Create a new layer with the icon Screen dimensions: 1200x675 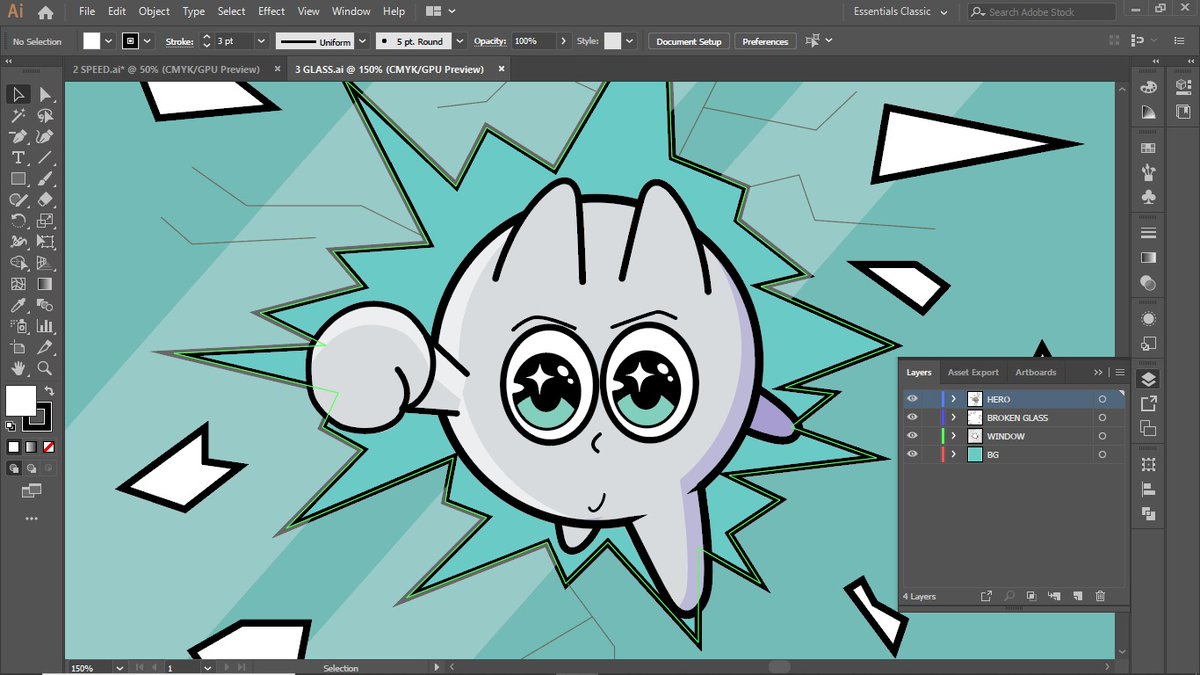(x=1077, y=596)
